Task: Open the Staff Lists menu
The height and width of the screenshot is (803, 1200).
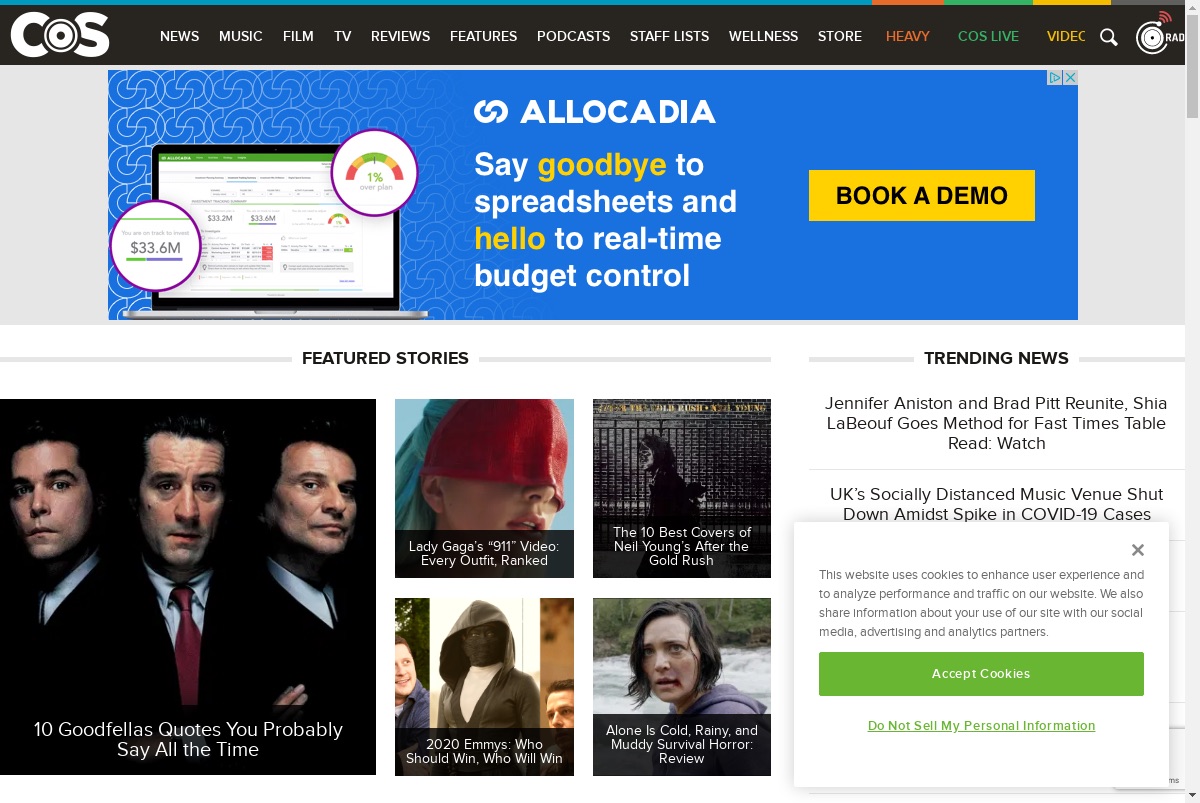Action: pyautogui.click(x=669, y=36)
